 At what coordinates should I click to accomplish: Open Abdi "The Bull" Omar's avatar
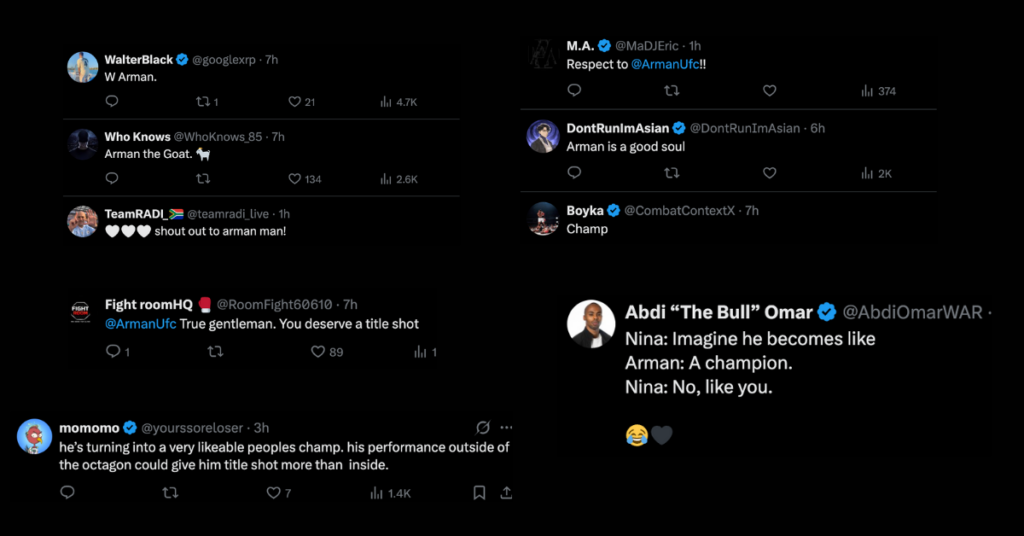591,324
